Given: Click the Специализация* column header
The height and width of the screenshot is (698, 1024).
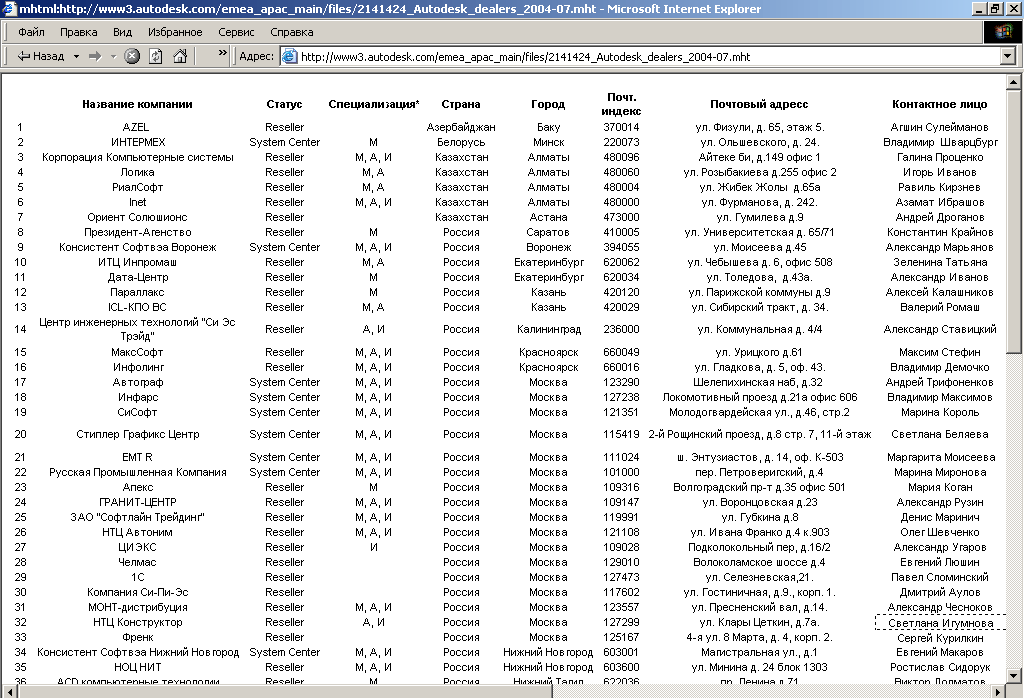Looking at the screenshot, I should point(374,104).
